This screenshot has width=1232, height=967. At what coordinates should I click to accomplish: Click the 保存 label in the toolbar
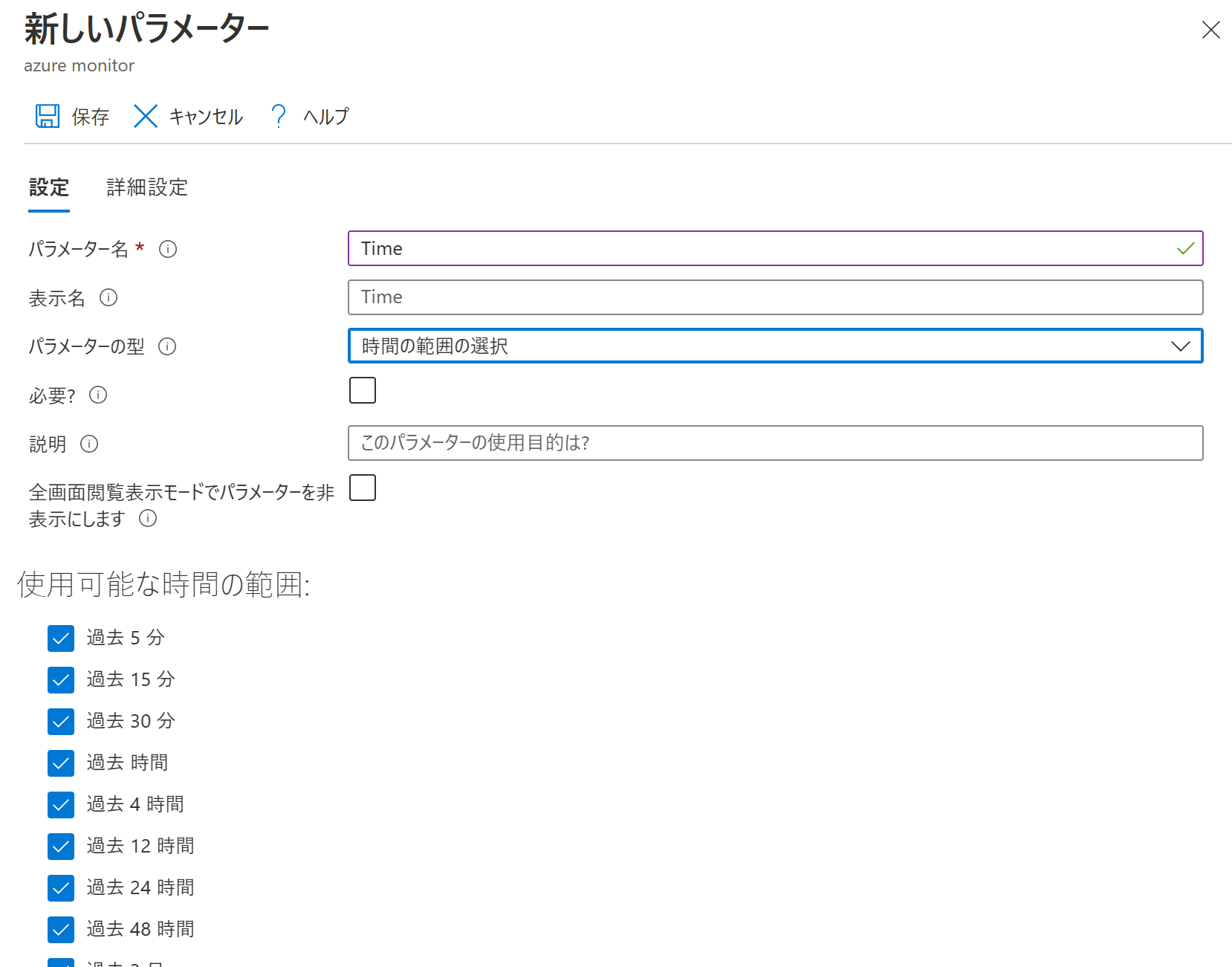click(91, 117)
